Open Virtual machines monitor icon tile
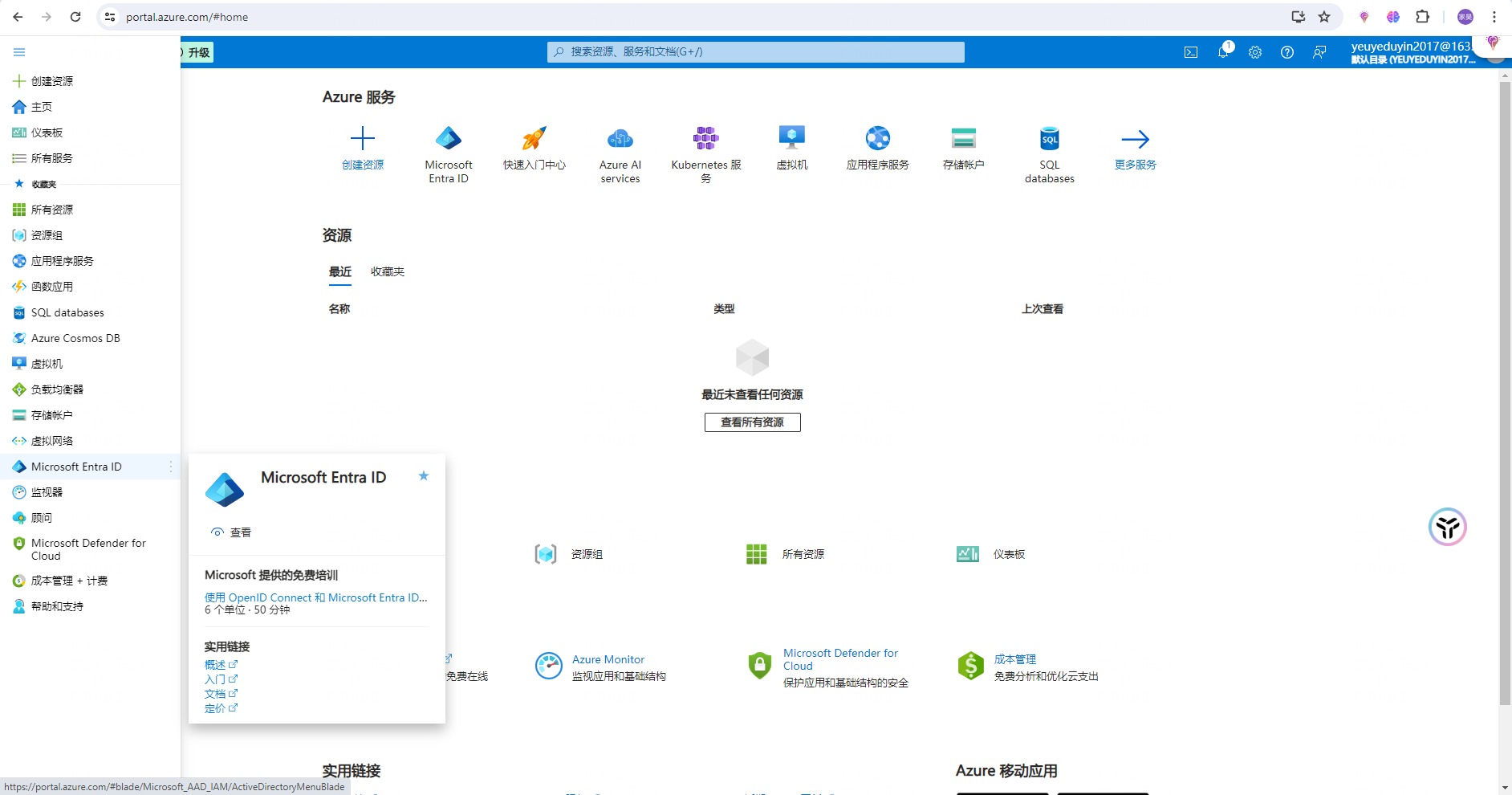Screen dimensions: 1512x795 (x=792, y=138)
